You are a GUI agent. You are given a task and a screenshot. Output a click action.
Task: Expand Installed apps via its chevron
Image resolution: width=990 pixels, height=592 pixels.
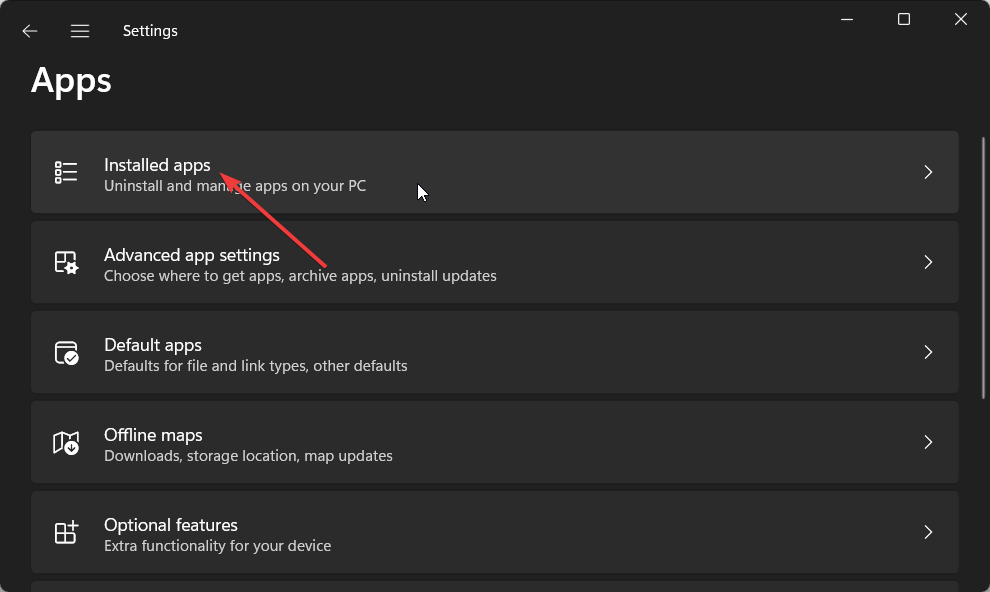[x=928, y=172]
